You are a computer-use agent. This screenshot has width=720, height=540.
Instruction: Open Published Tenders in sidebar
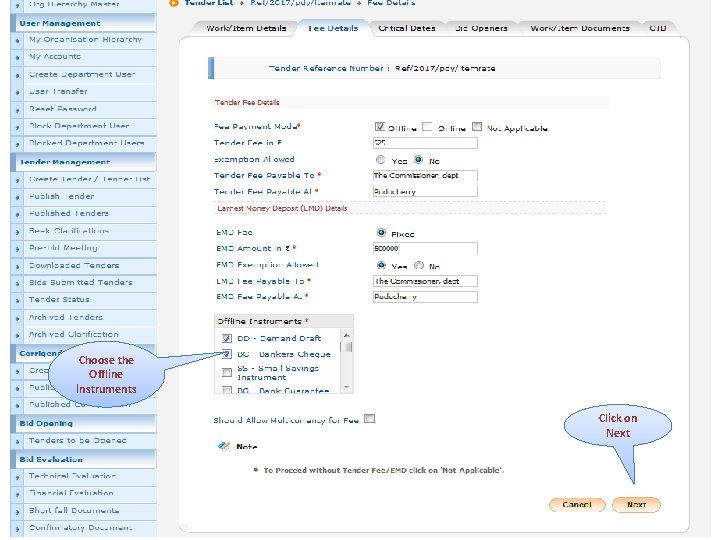click(69, 214)
